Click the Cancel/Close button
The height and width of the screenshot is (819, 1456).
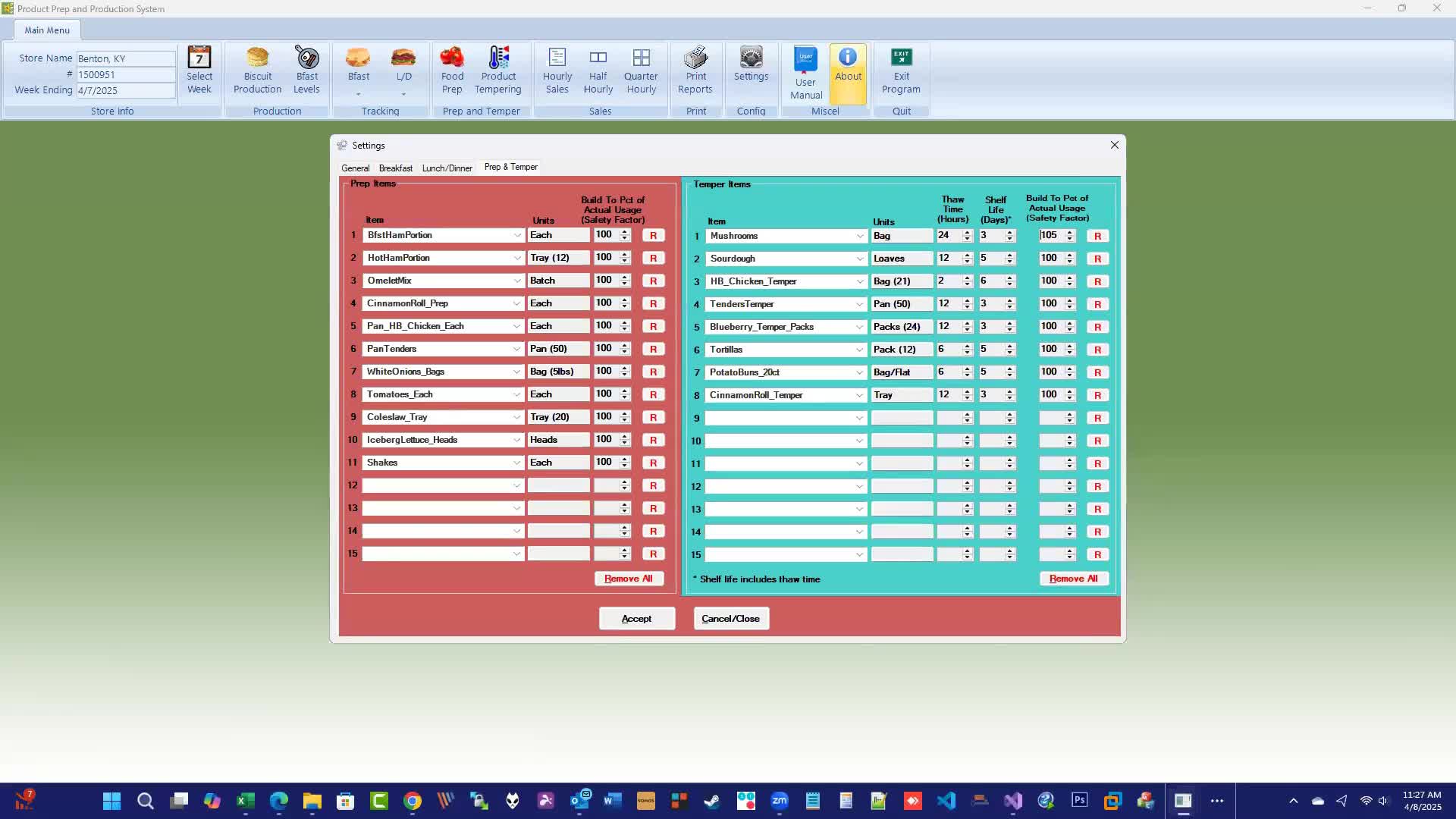731,619
